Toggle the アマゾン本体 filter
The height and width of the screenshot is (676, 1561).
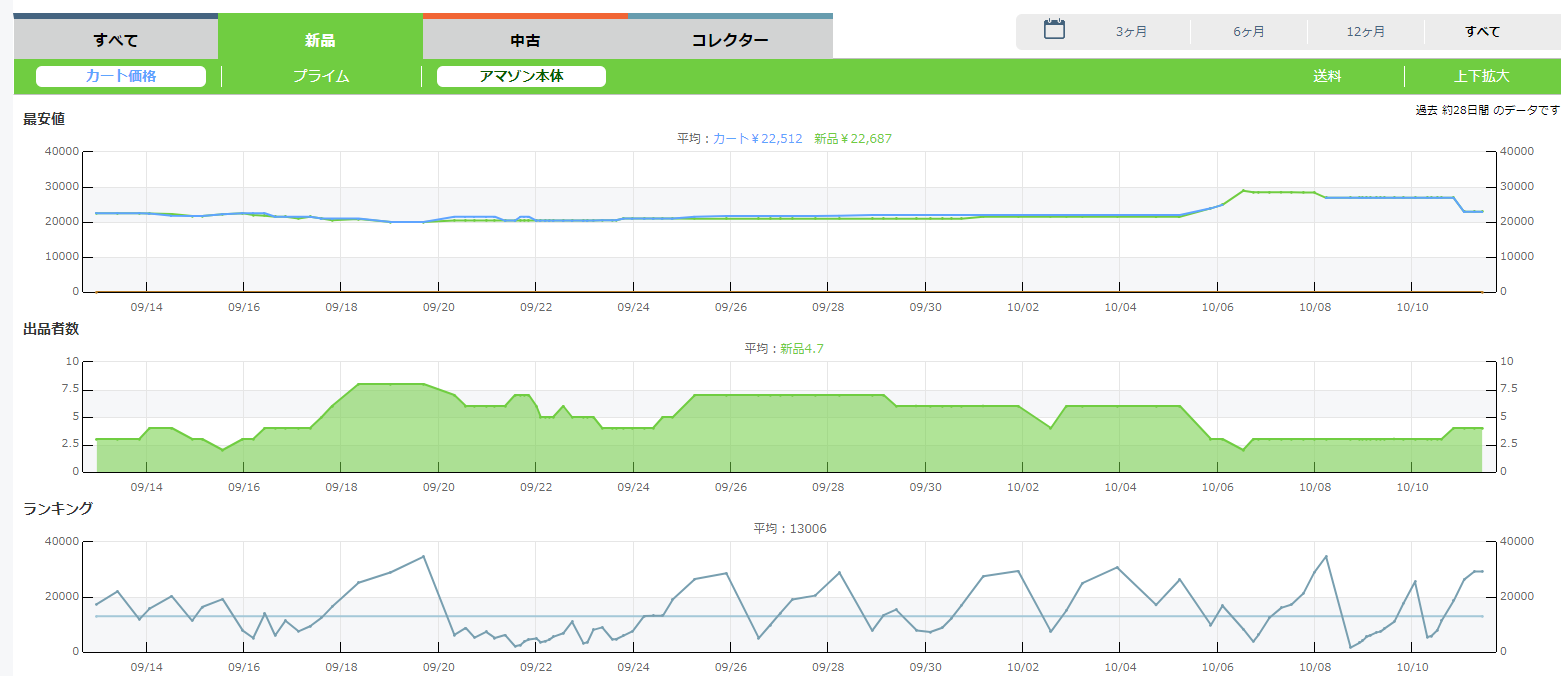pos(521,76)
